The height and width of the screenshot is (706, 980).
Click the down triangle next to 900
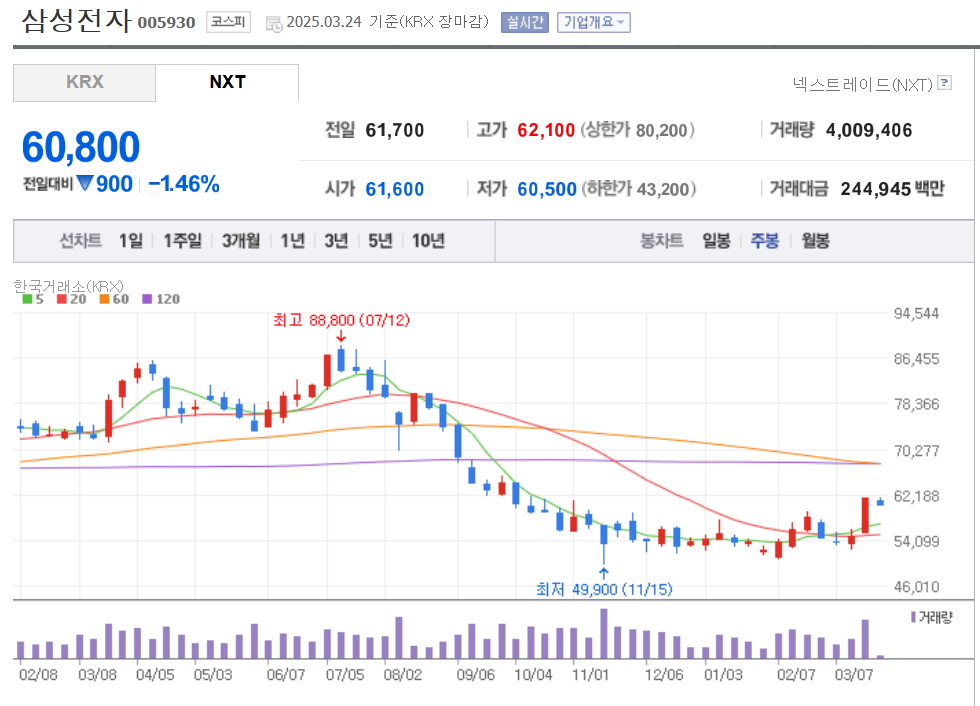pos(85,183)
